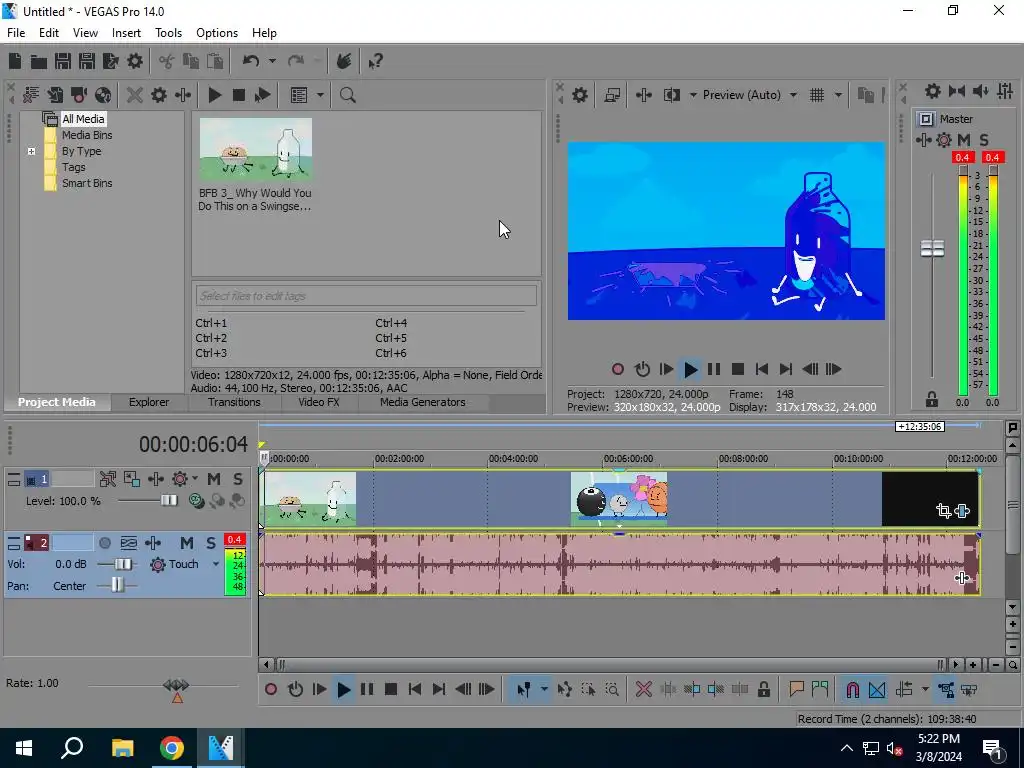The image size is (1024, 768).
Task: Open Touch automation mode dropdown on track 2
Action: [x=216, y=564]
